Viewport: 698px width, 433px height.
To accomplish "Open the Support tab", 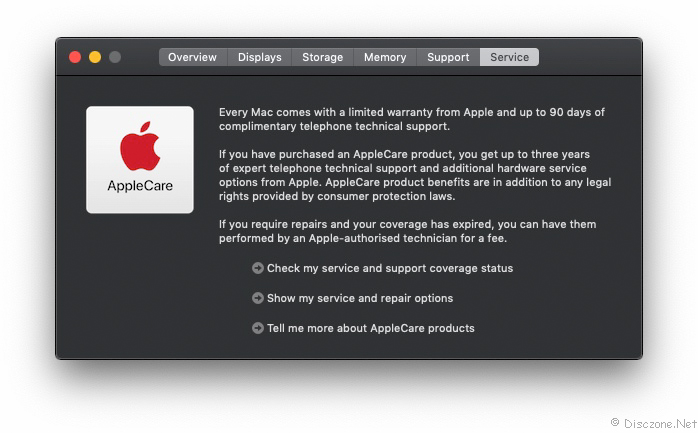I will click(448, 57).
